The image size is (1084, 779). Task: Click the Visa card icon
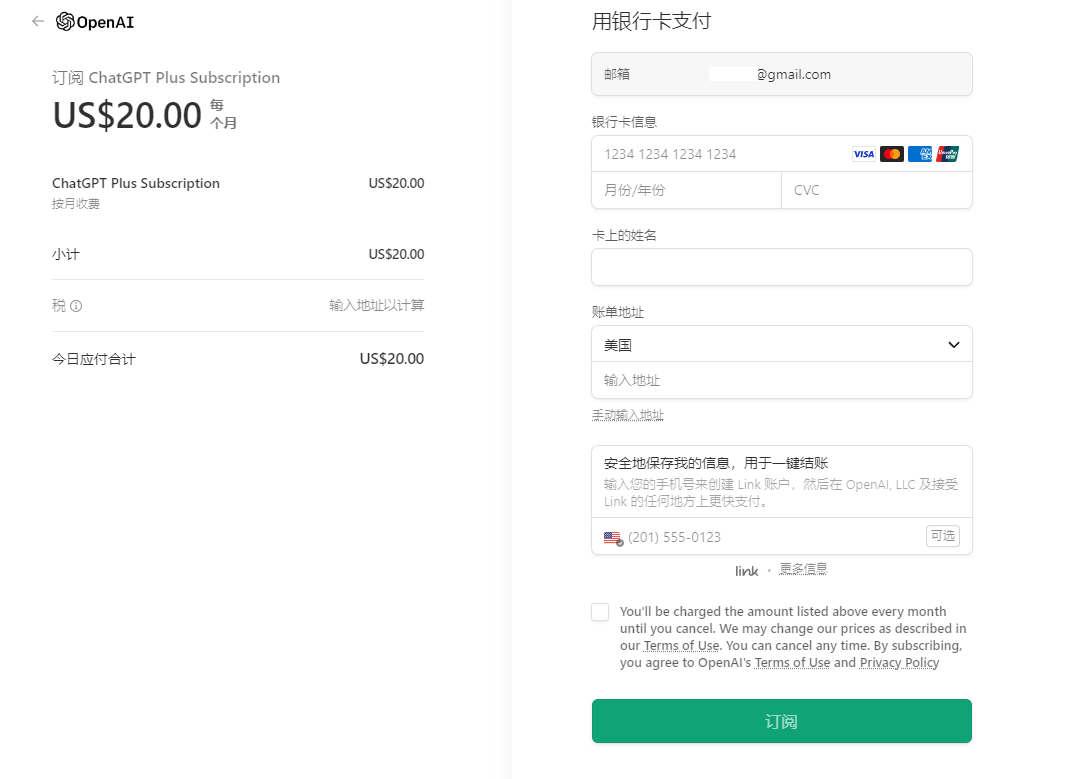click(x=863, y=154)
